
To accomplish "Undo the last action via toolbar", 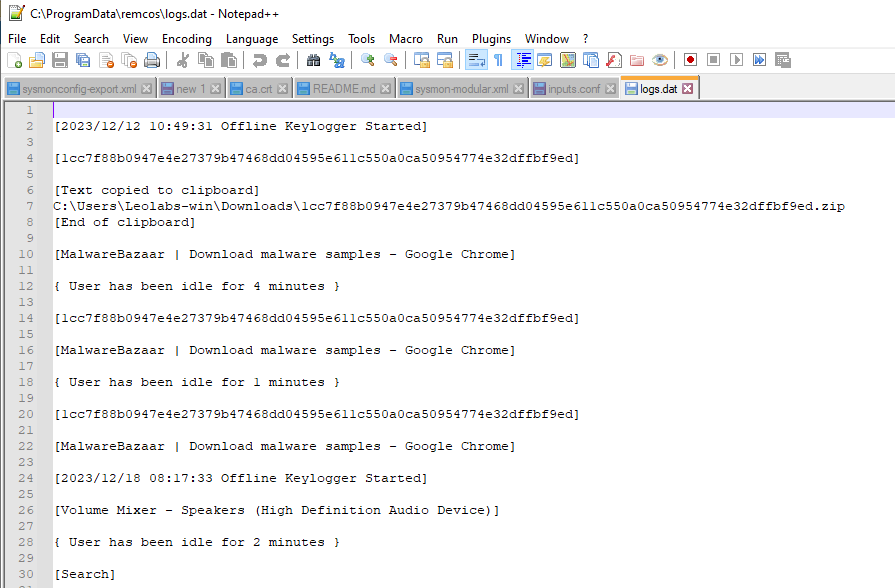I will (x=260, y=60).
